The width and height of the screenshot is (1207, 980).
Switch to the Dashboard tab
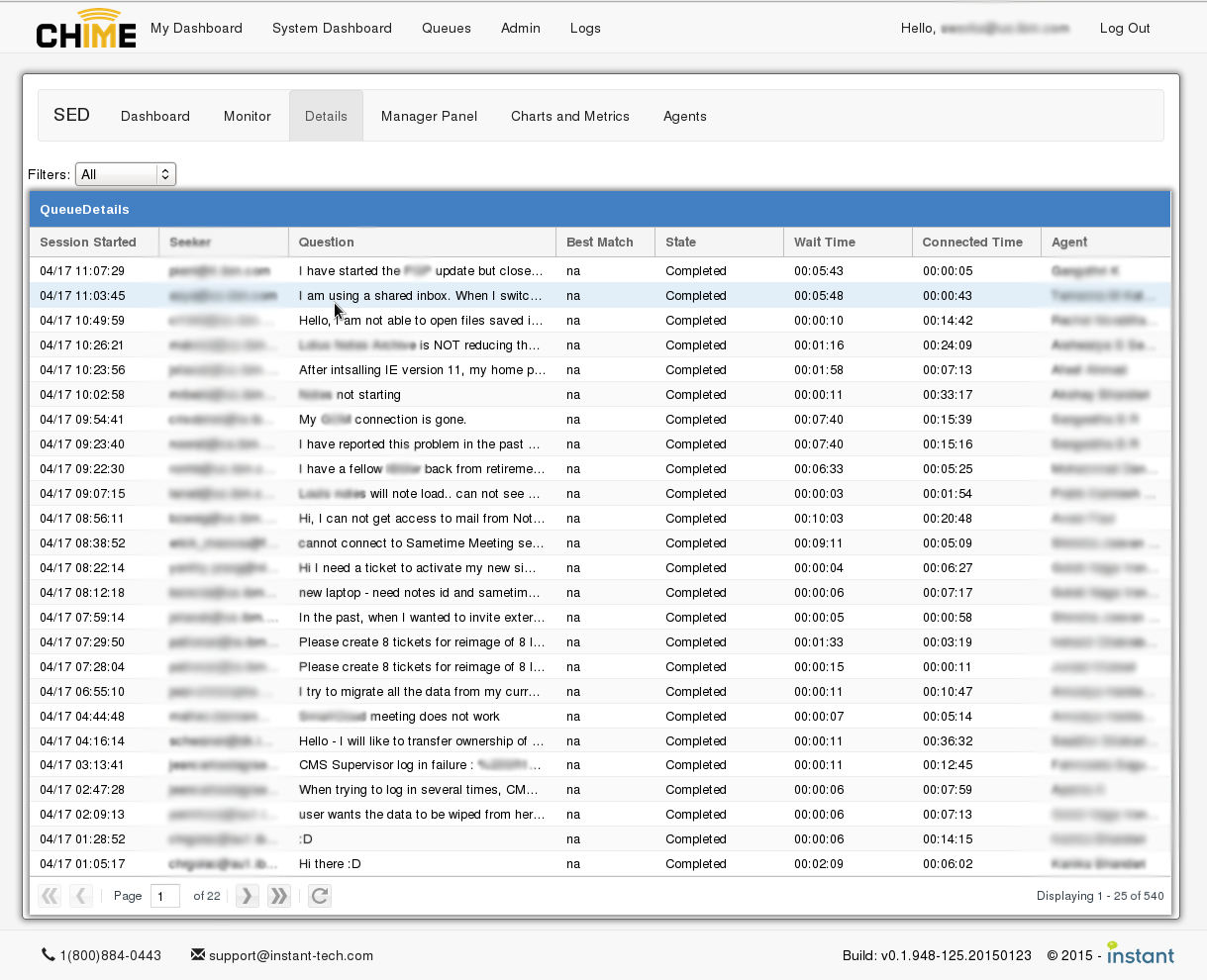click(x=155, y=116)
